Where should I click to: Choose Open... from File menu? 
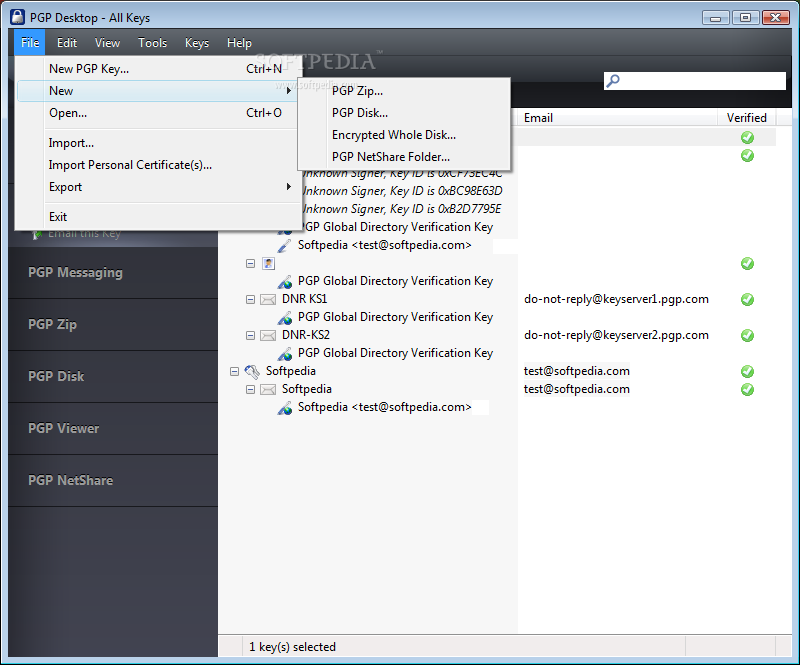(x=157, y=113)
